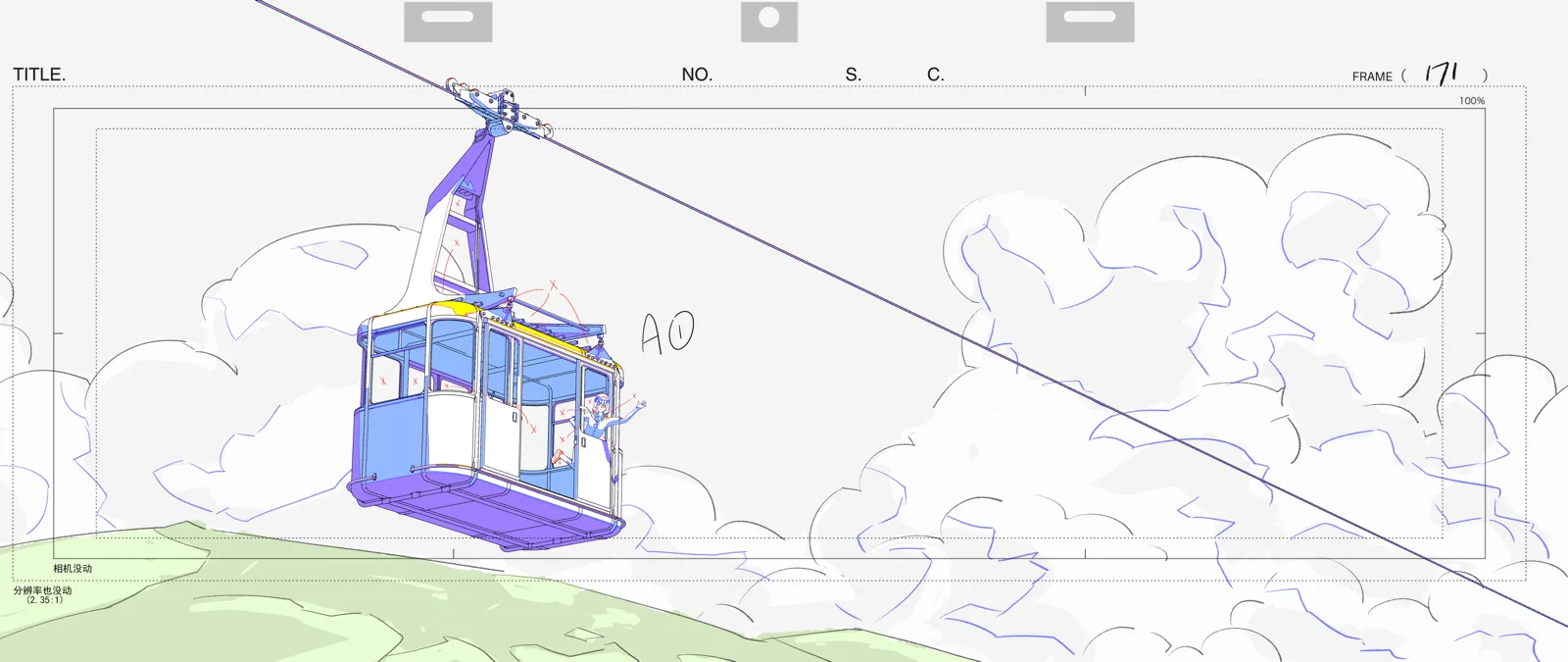Click the "S." scene label
This screenshot has height=662, width=1568.
coord(854,75)
